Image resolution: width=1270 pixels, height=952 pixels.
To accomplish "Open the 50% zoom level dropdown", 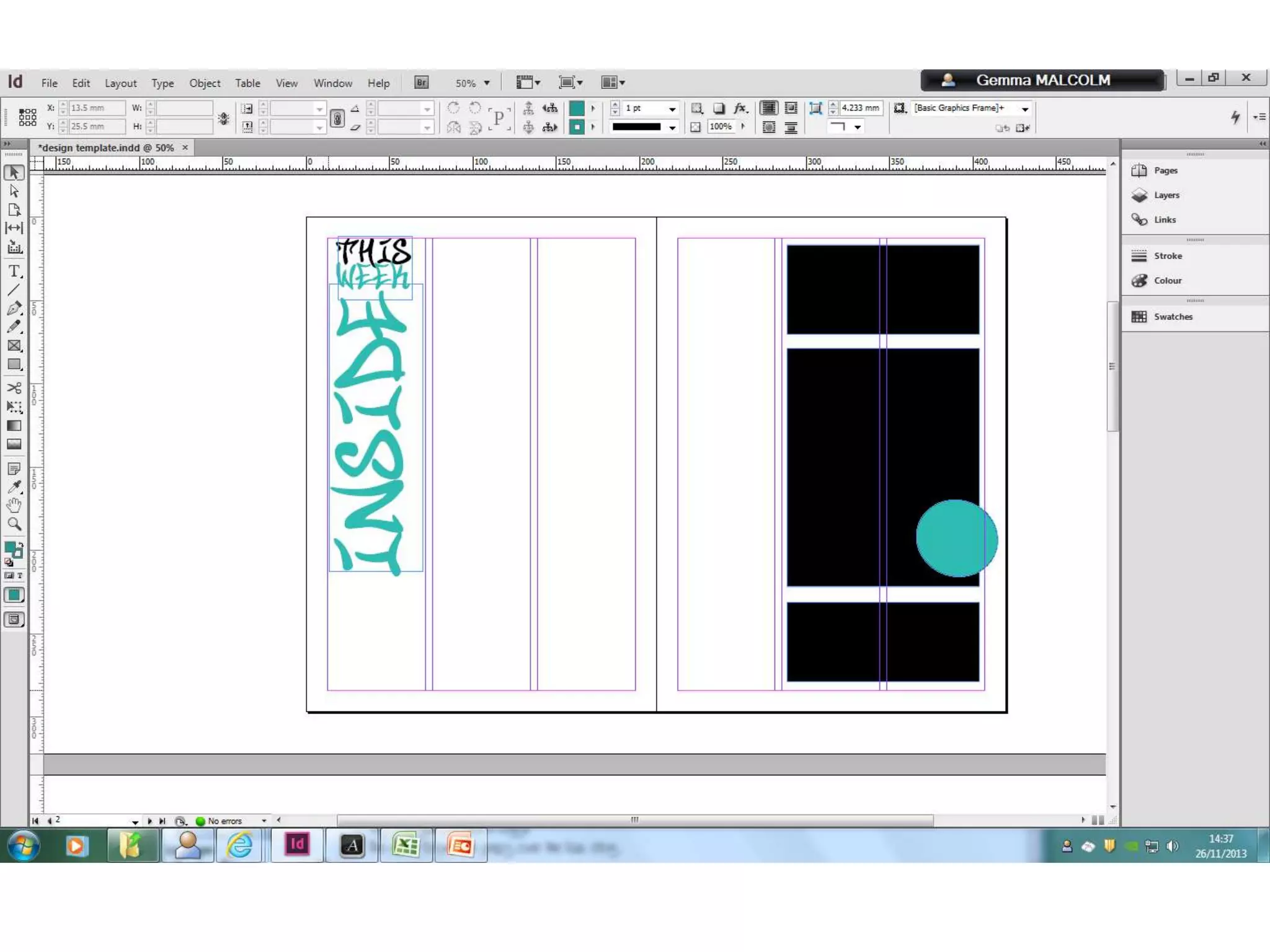I will (x=487, y=83).
